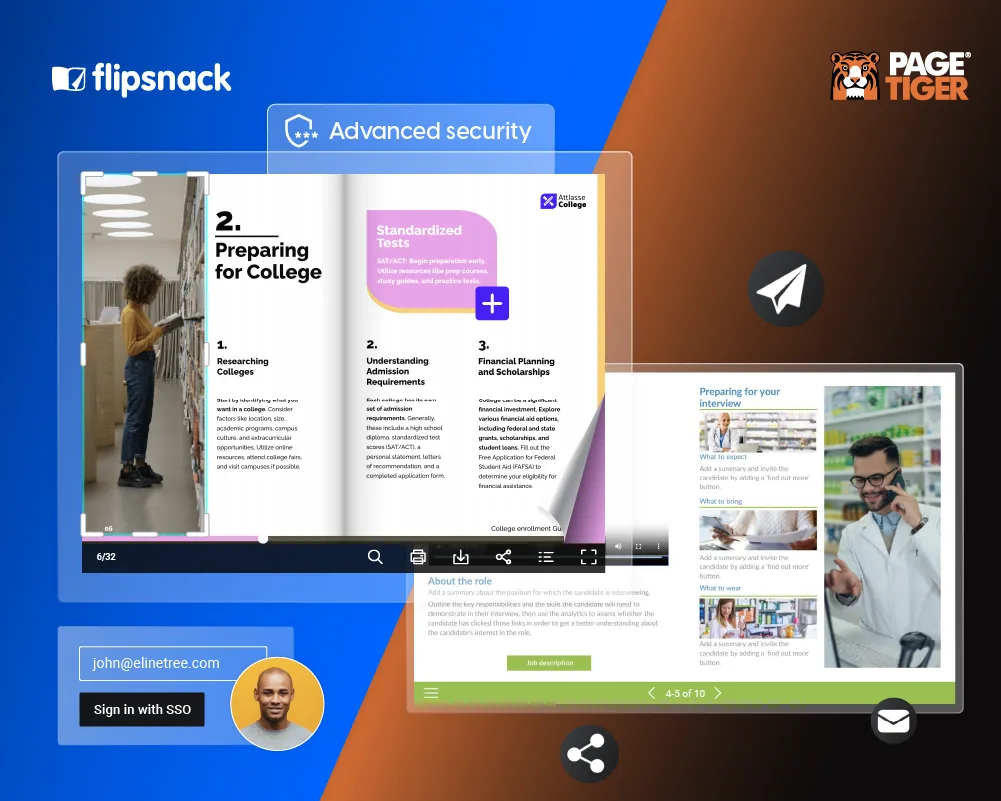
Task: Open share options in the flipbook toolbar
Action: pyautogui.click(x=504, y=557)
